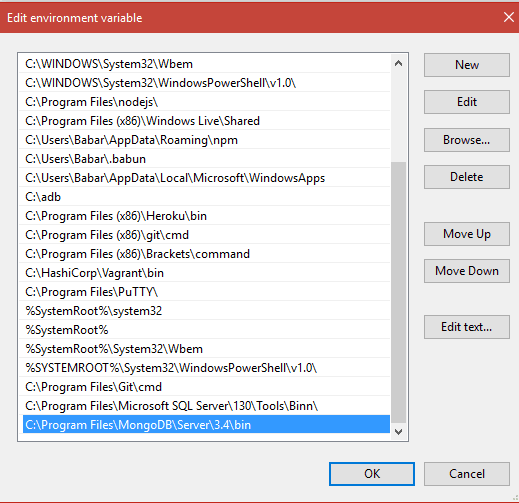
Task: Select the C:\Users\Babar\.babun entry
Action: (x=205, y=159)
